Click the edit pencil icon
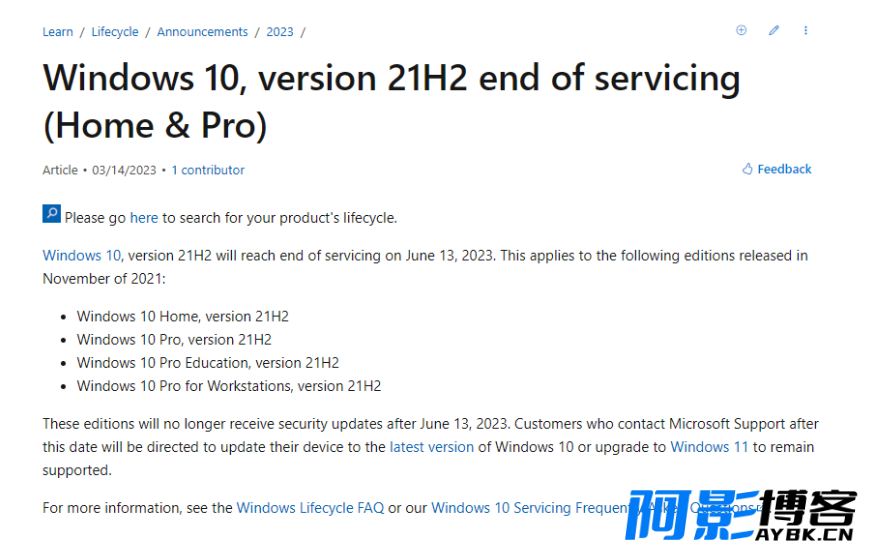The image size is (879, 551). (x=774, y=30)
